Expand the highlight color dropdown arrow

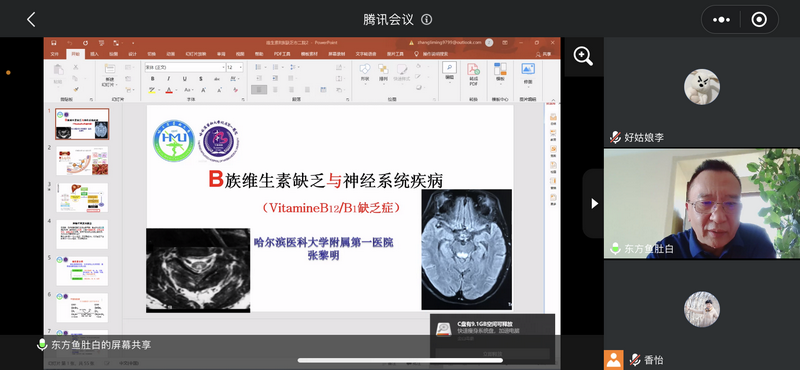click(159, 90)
